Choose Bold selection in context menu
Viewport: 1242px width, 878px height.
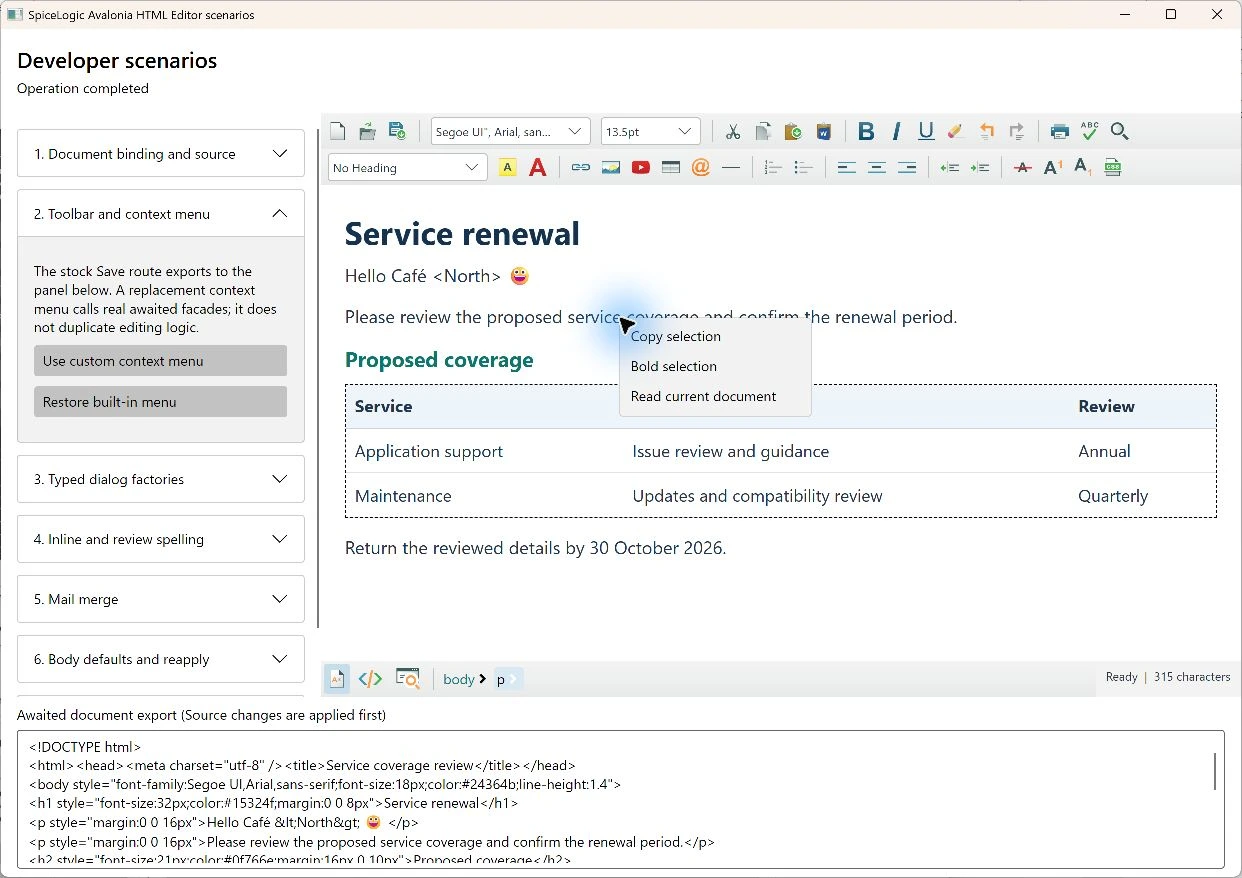click(715, 366)
